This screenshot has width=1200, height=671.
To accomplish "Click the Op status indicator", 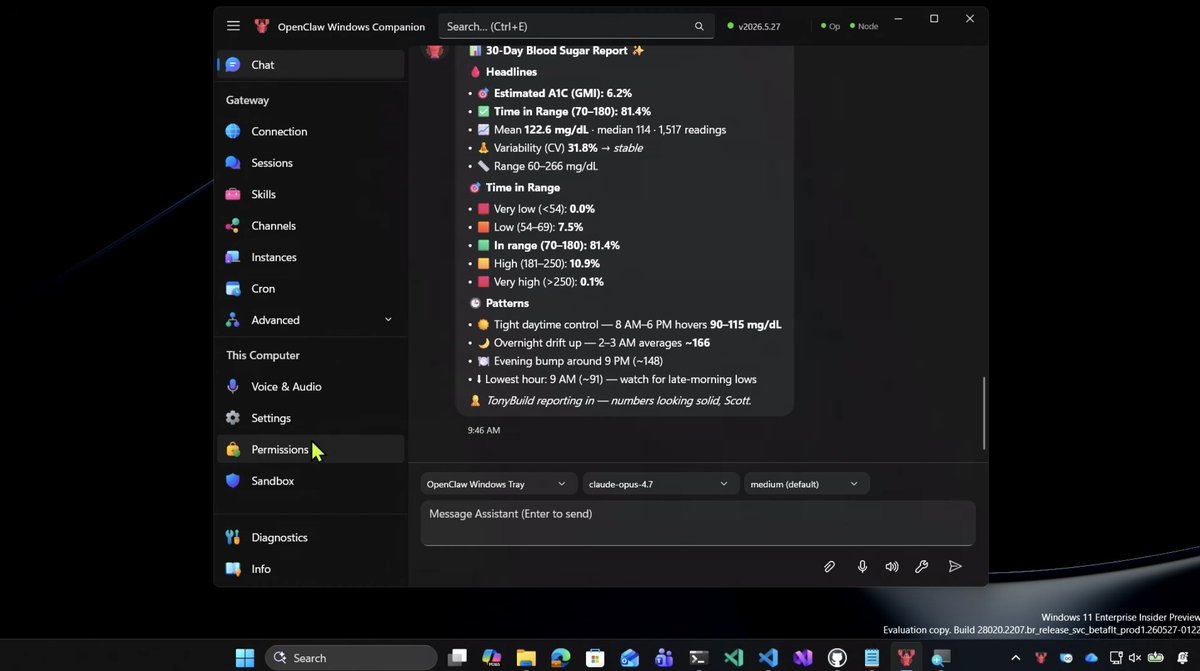I will (830, 27).
